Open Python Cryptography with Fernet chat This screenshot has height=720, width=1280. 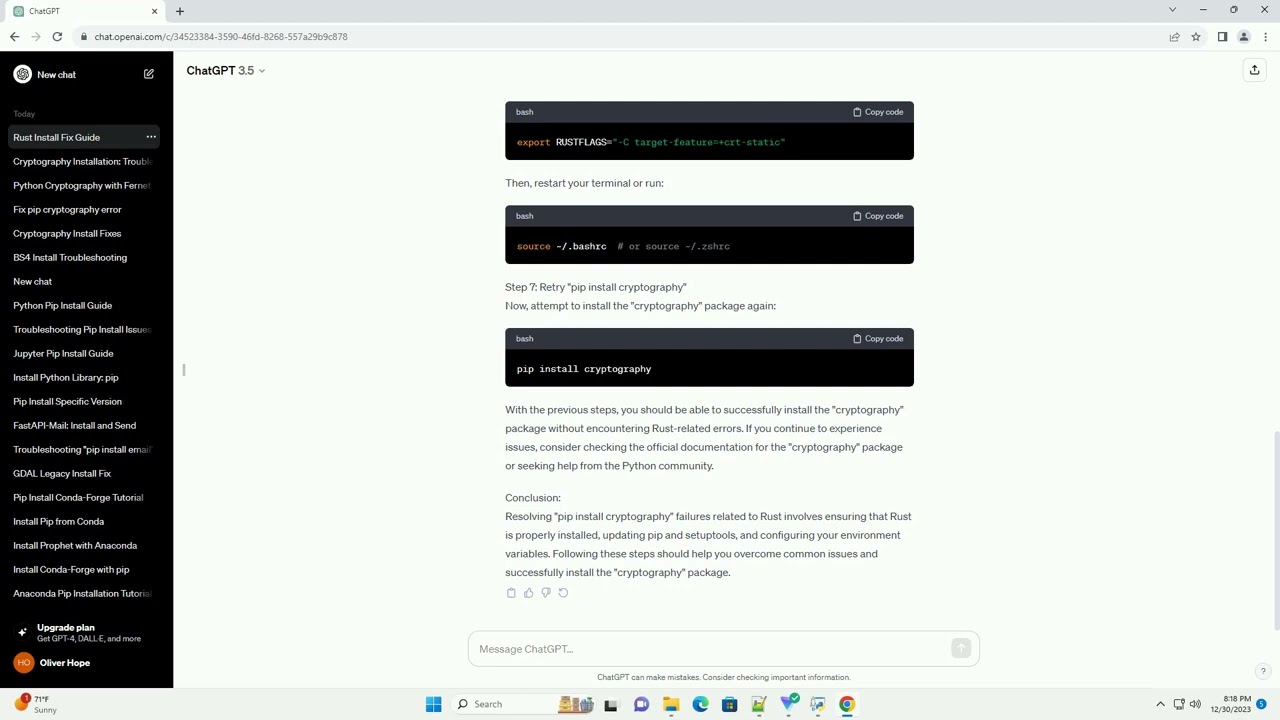[84, 185]
